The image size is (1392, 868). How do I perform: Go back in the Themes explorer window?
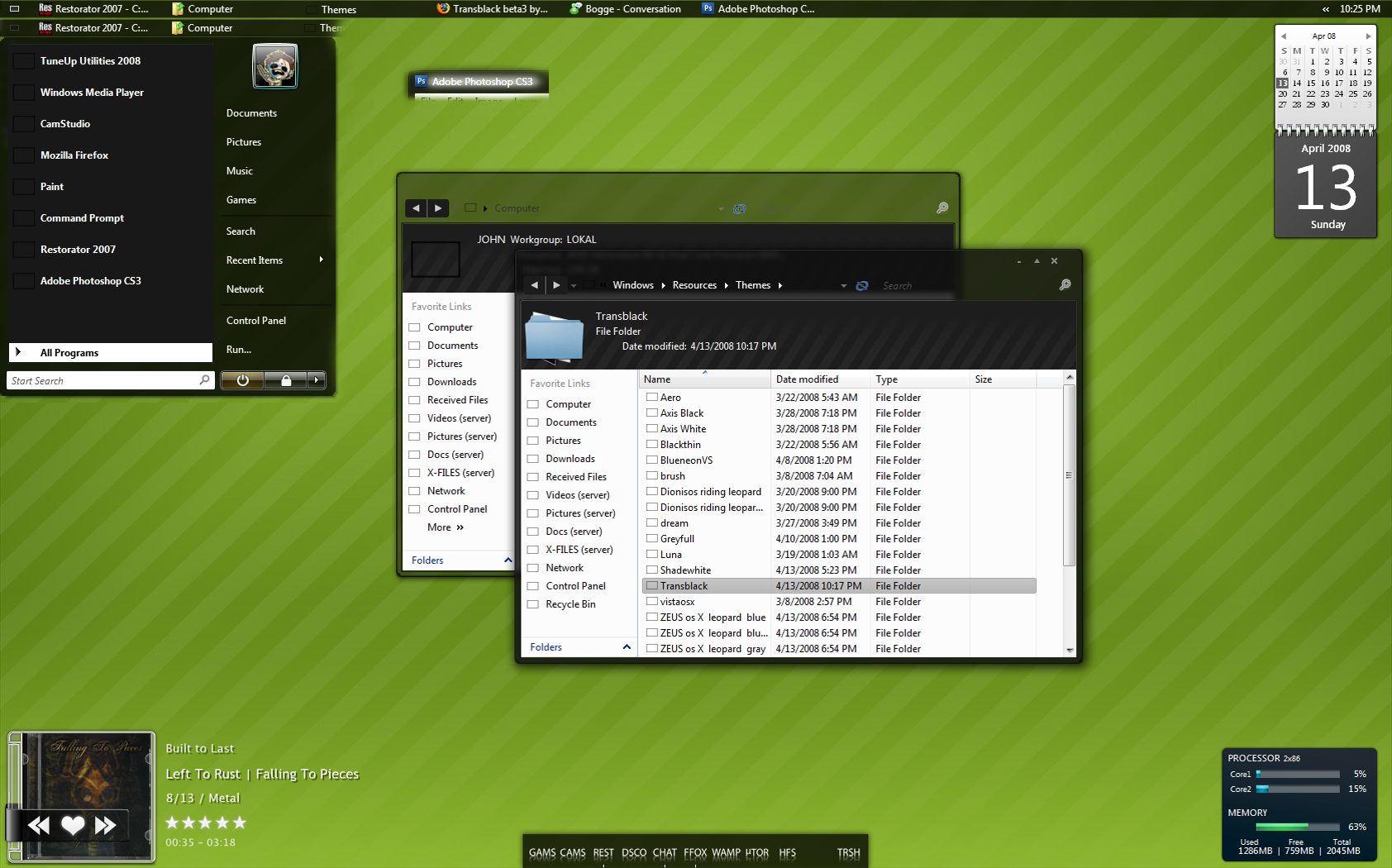tap(534, 285)
